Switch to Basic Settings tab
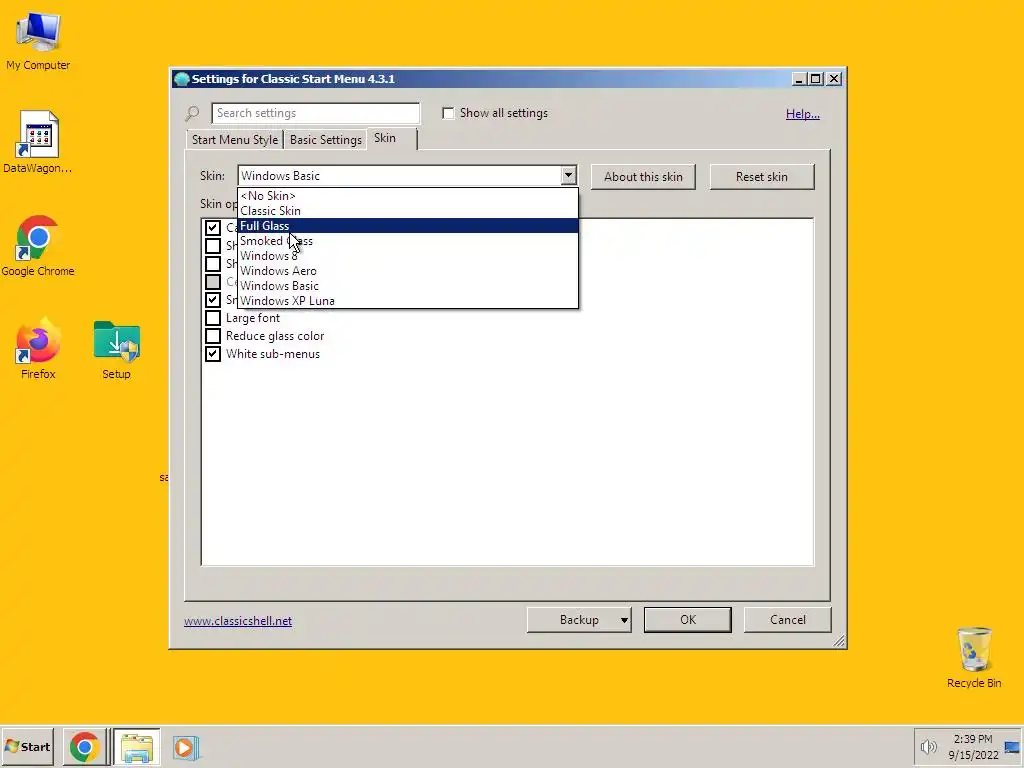The height and width of the screenshot is (768, 1024). (x=325, y=140)
